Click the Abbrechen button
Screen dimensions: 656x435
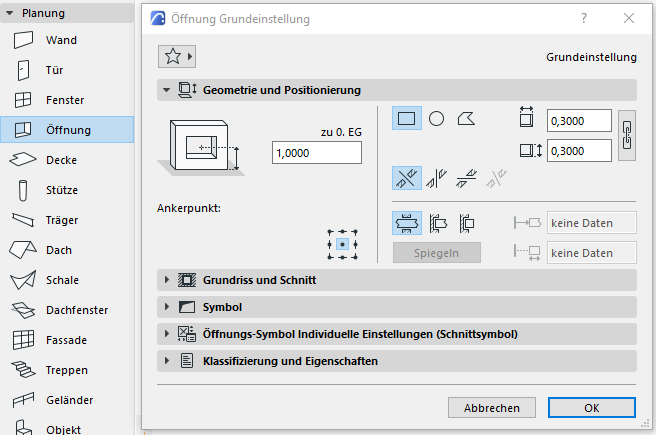pyautogui.click(x=491, y=408)
